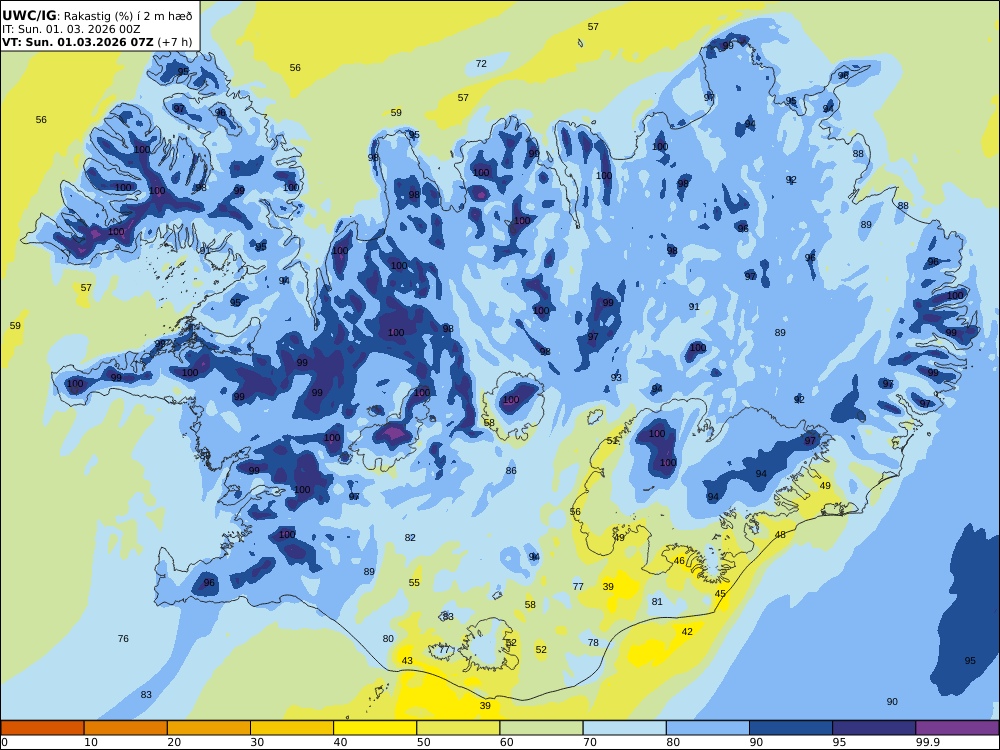Click the 80–90 medium blue legend swatch

pos(707,728)
